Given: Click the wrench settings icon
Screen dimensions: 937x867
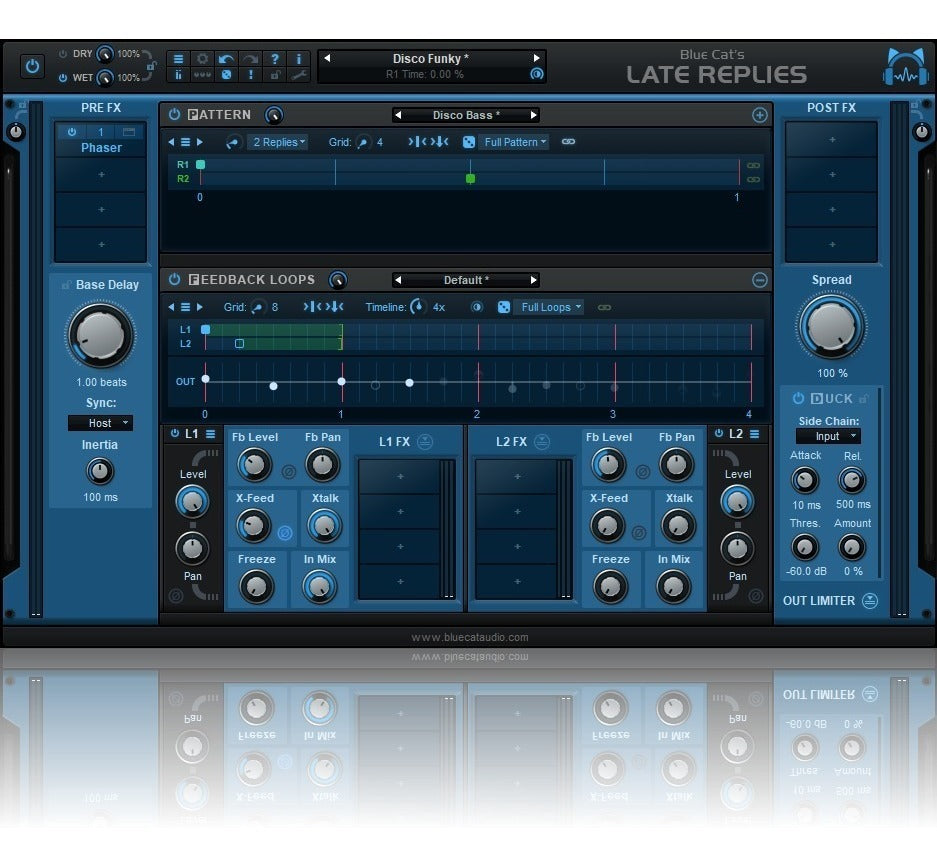Looking at the screenshot, I should pyautogui.click(x=299, y=75).
